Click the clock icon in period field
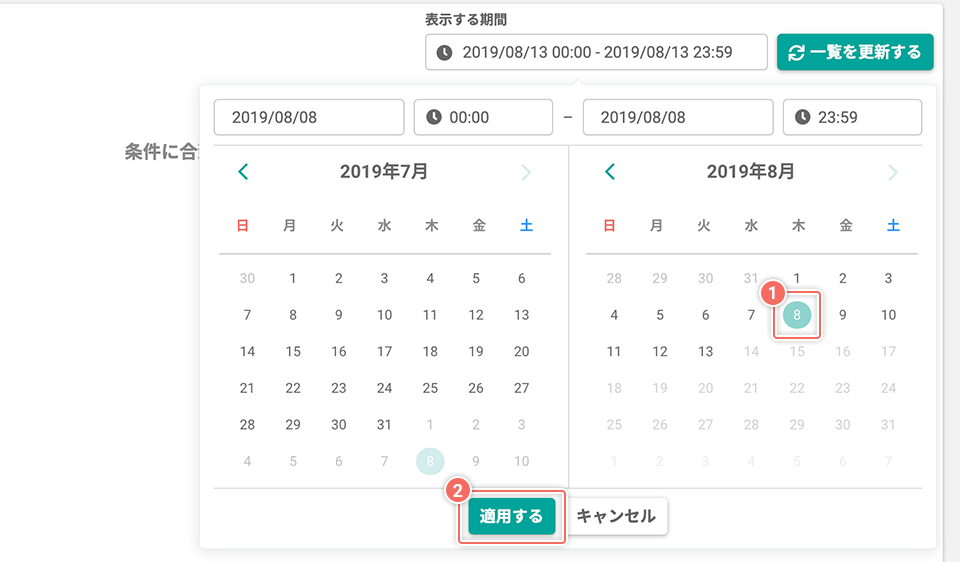 point(444,53)
